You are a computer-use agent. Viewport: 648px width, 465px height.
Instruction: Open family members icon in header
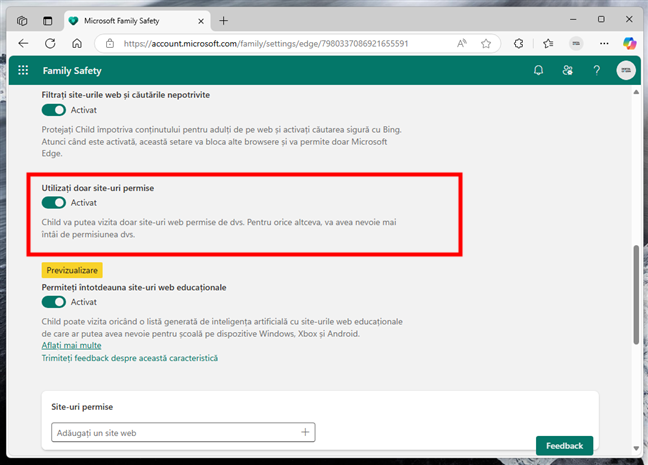click(568, 70)
